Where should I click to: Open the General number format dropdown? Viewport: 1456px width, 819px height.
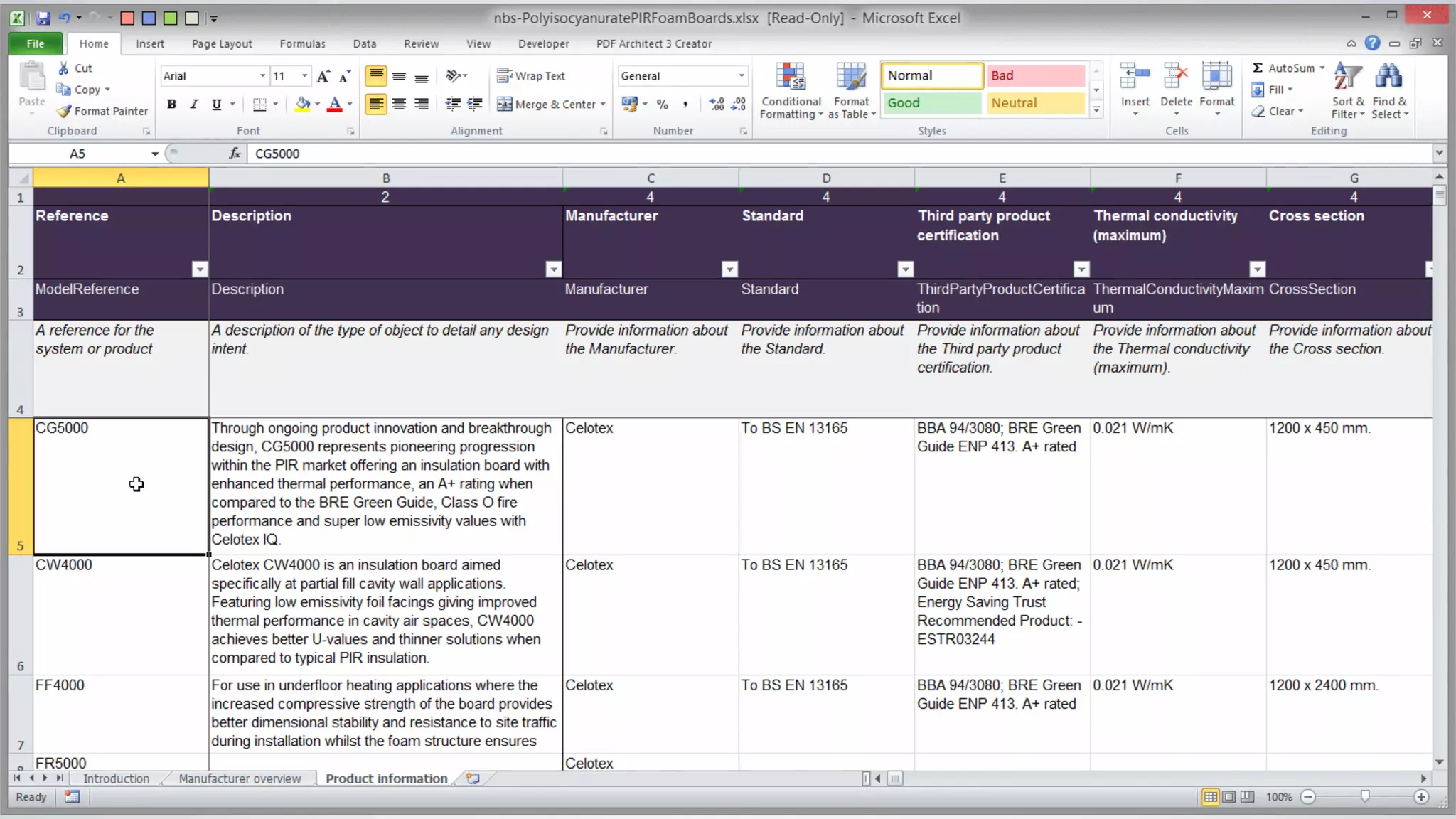pos(741,76)
